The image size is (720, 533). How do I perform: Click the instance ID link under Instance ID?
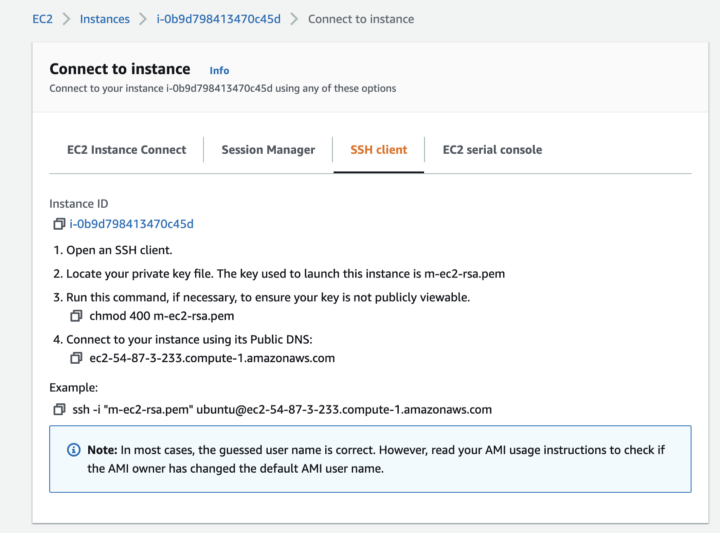click(x=131, y=224)
